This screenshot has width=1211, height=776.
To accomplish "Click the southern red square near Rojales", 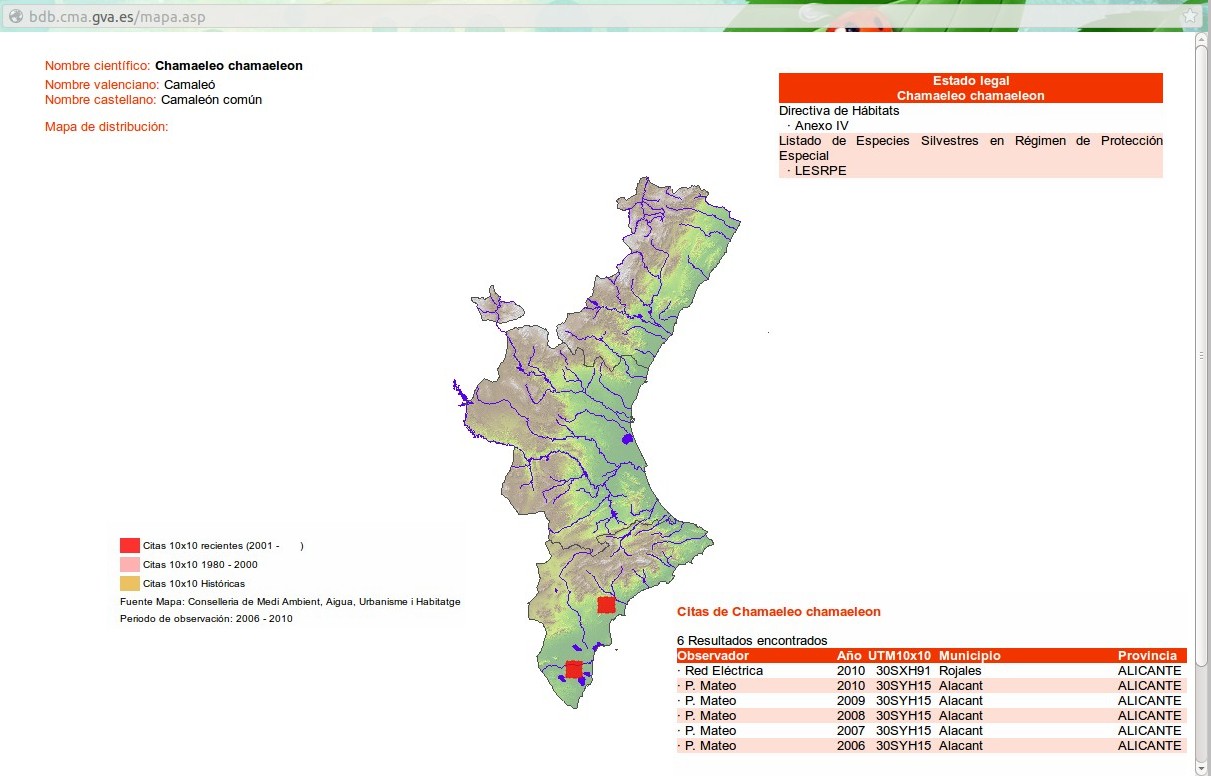I will (574, 668).
